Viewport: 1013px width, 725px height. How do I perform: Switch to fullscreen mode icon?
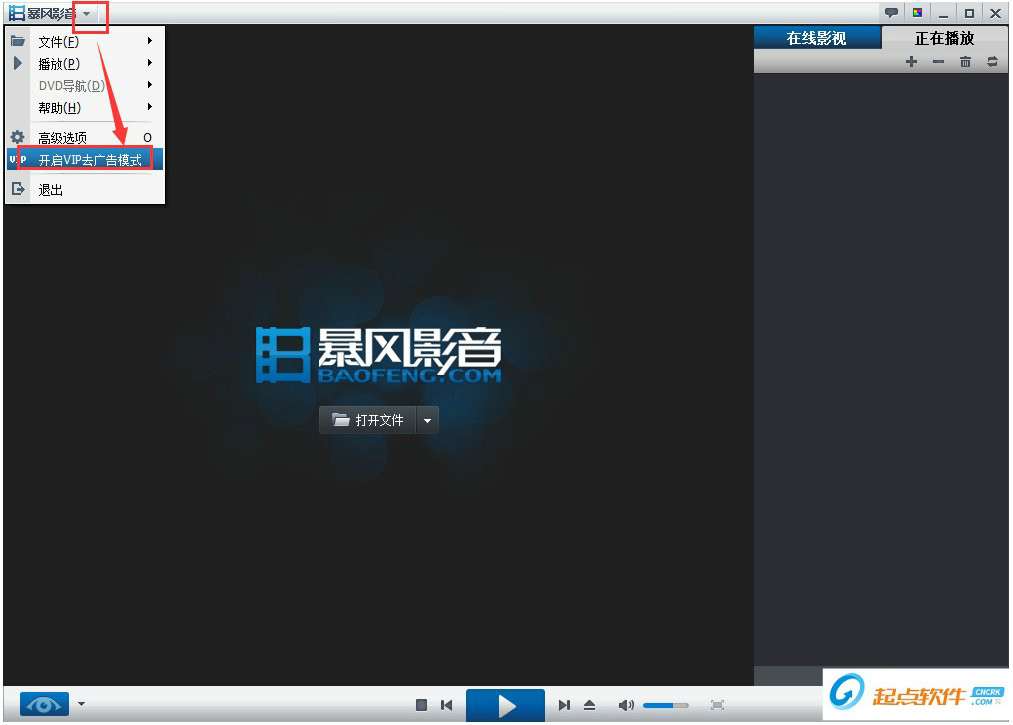pyautogui.click(x=717, y=705)
